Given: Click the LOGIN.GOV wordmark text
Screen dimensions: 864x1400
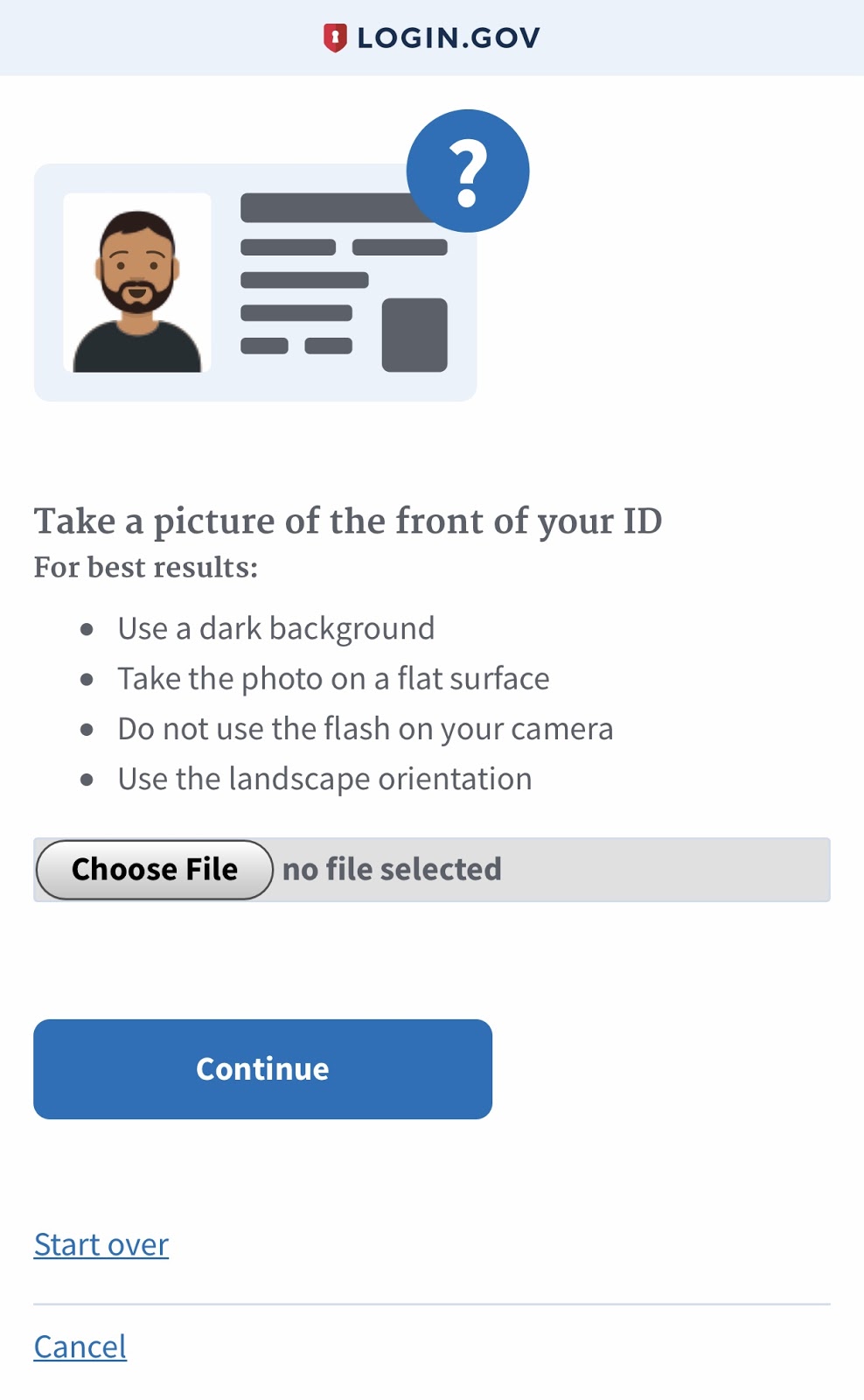Looking at the screenshot, I should tap(449, 38).
